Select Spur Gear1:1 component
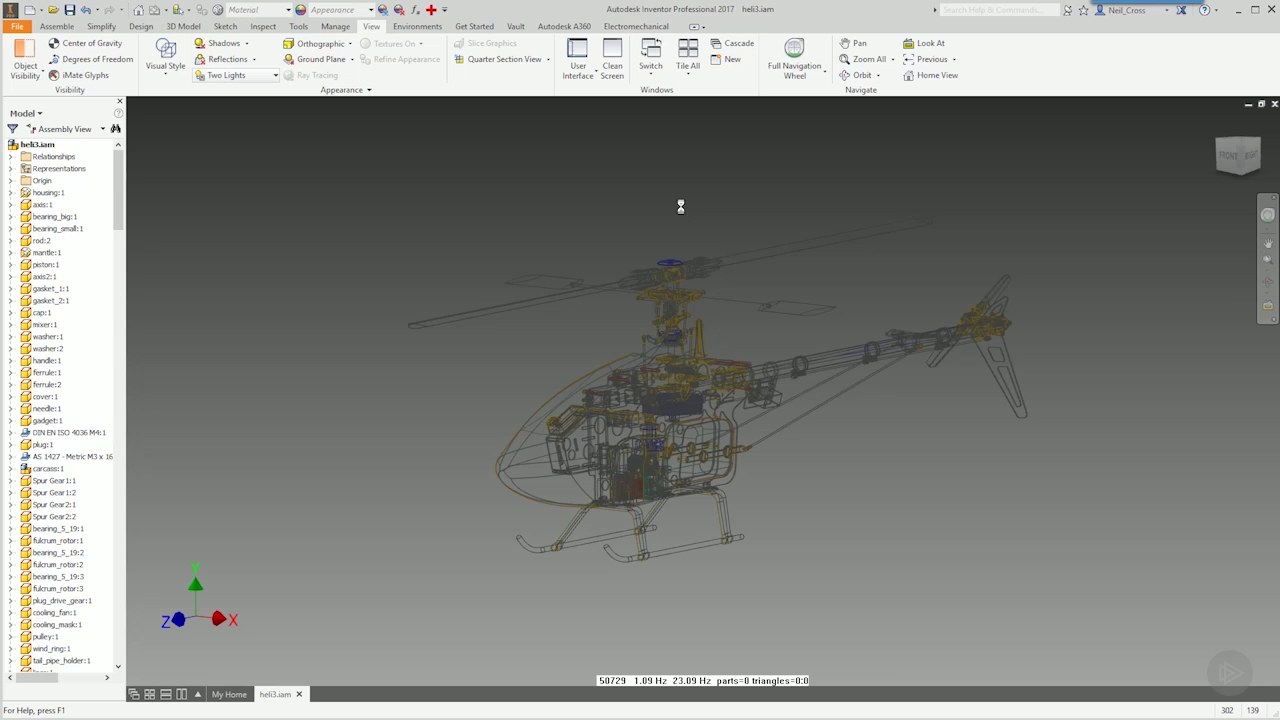Viewport: 1280px width, 720px height. pyautogui.click(x=53, y=481)
